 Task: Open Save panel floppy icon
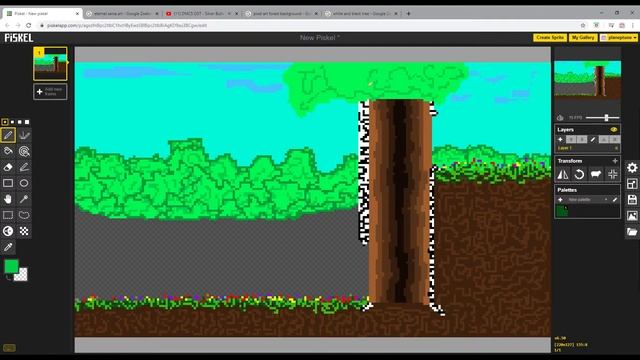point(632,200)
